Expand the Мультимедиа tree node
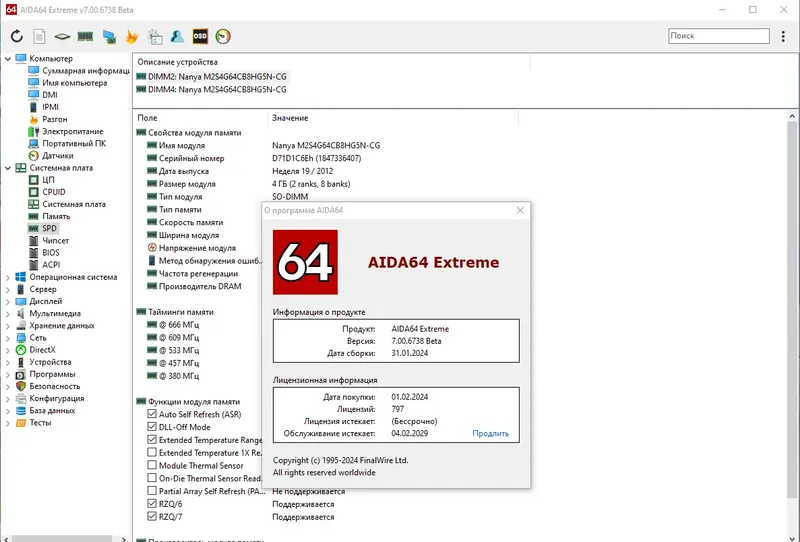Screen dimensions: 800x542 pos(8,313)
